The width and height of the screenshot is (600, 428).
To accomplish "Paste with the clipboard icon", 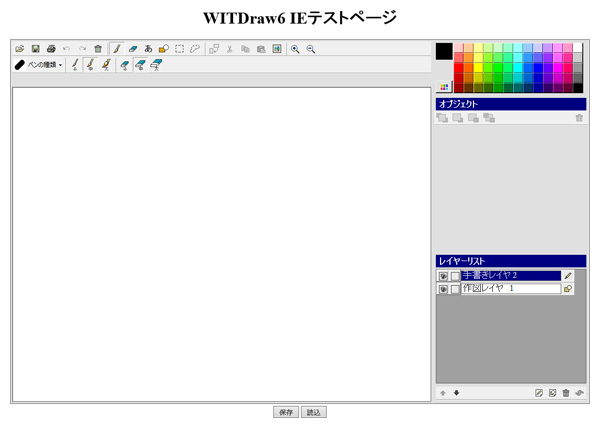I will 261,49.
